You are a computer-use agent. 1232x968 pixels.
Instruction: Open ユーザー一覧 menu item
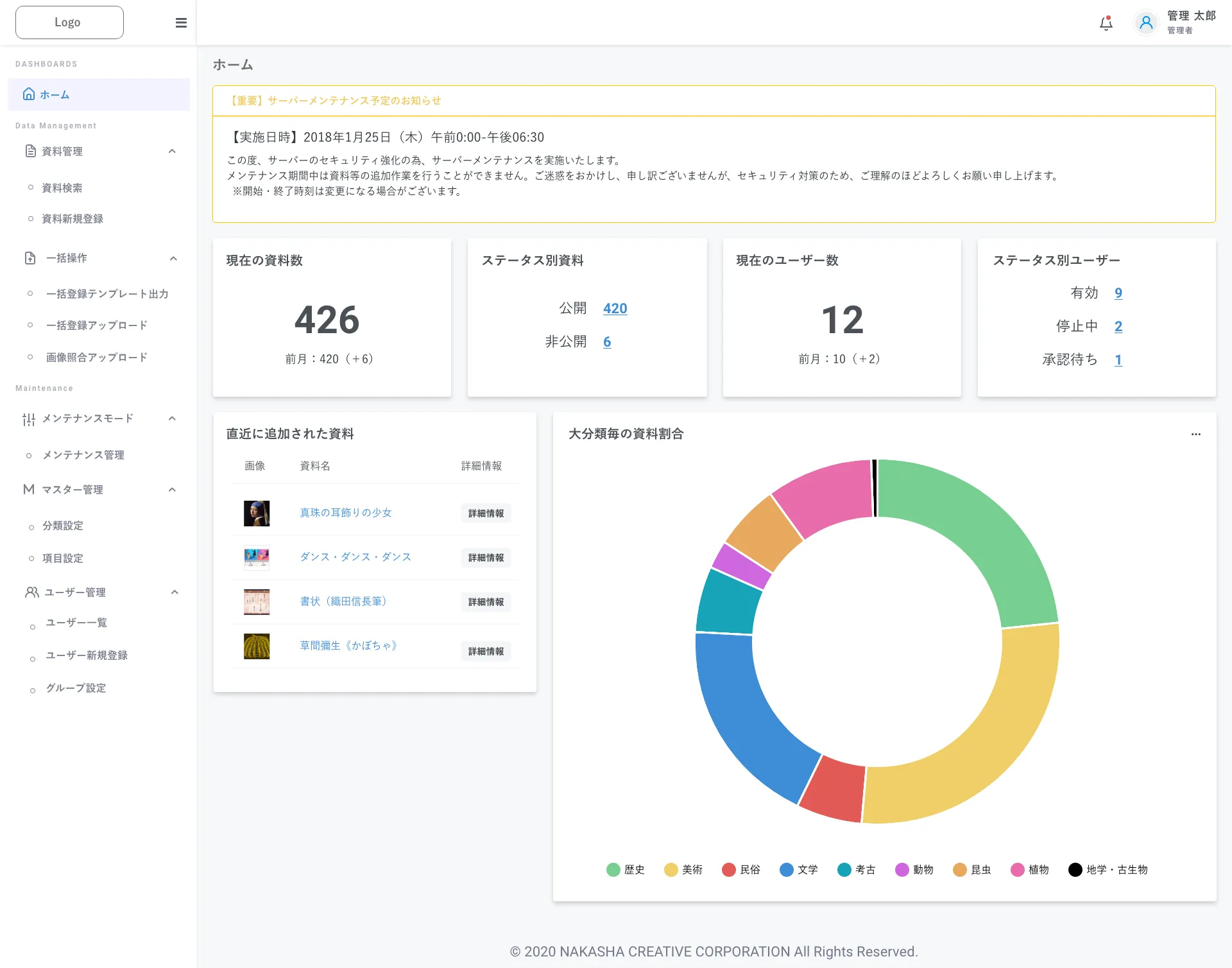tap(76, 623)
